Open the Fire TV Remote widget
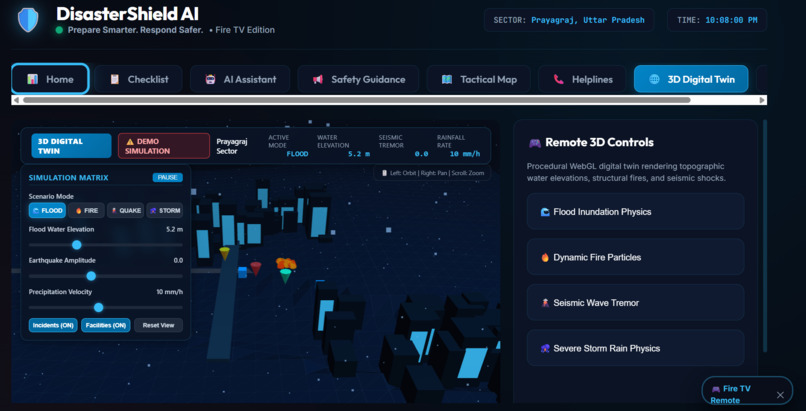The height and width of the screenshot is (411, 806). pyautogui.click(x=738, y=394)
